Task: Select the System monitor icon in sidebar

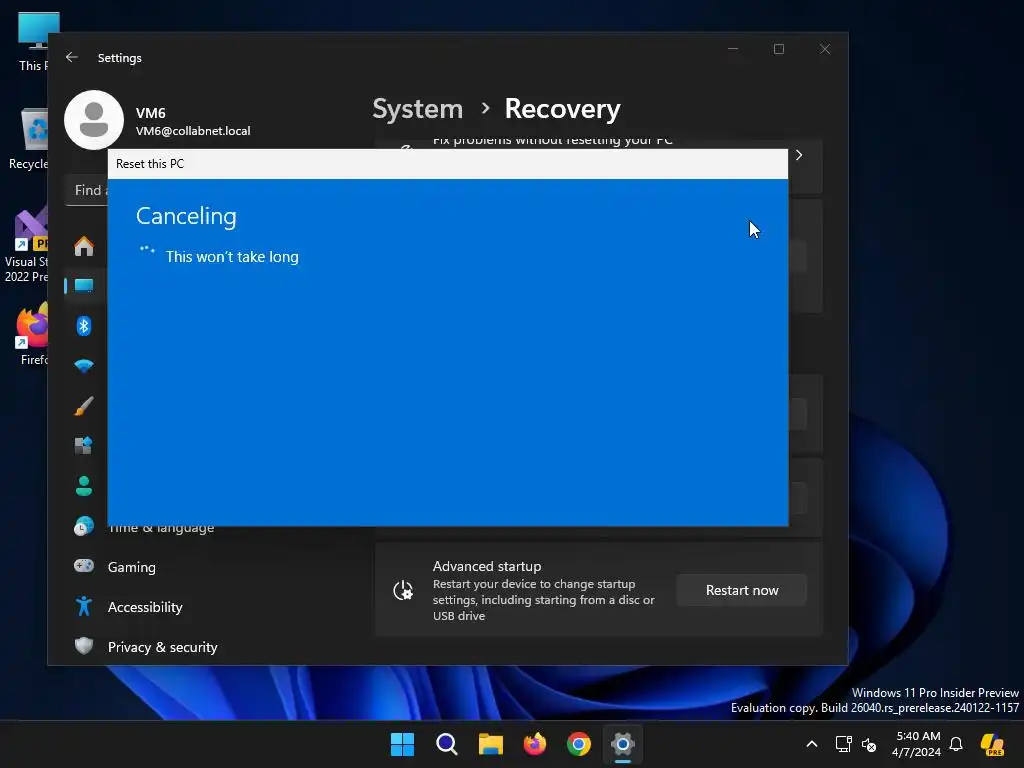Action: pyautogui.click(x=84, y=285)
